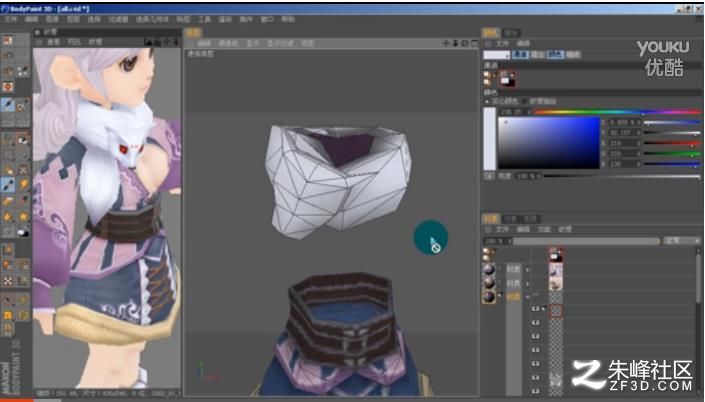The width and height of the screenshot is (705, 402).
Task: Click on the rainbow hue slider
Action: coord(616,112)
